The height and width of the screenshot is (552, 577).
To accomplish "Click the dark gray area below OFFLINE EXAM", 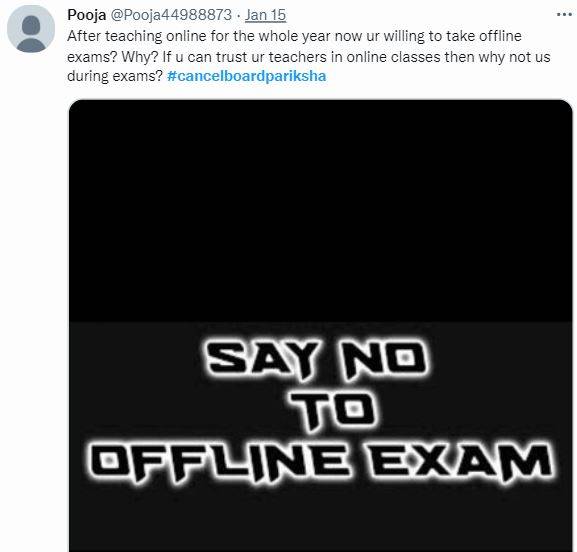I will pos(321,519).
